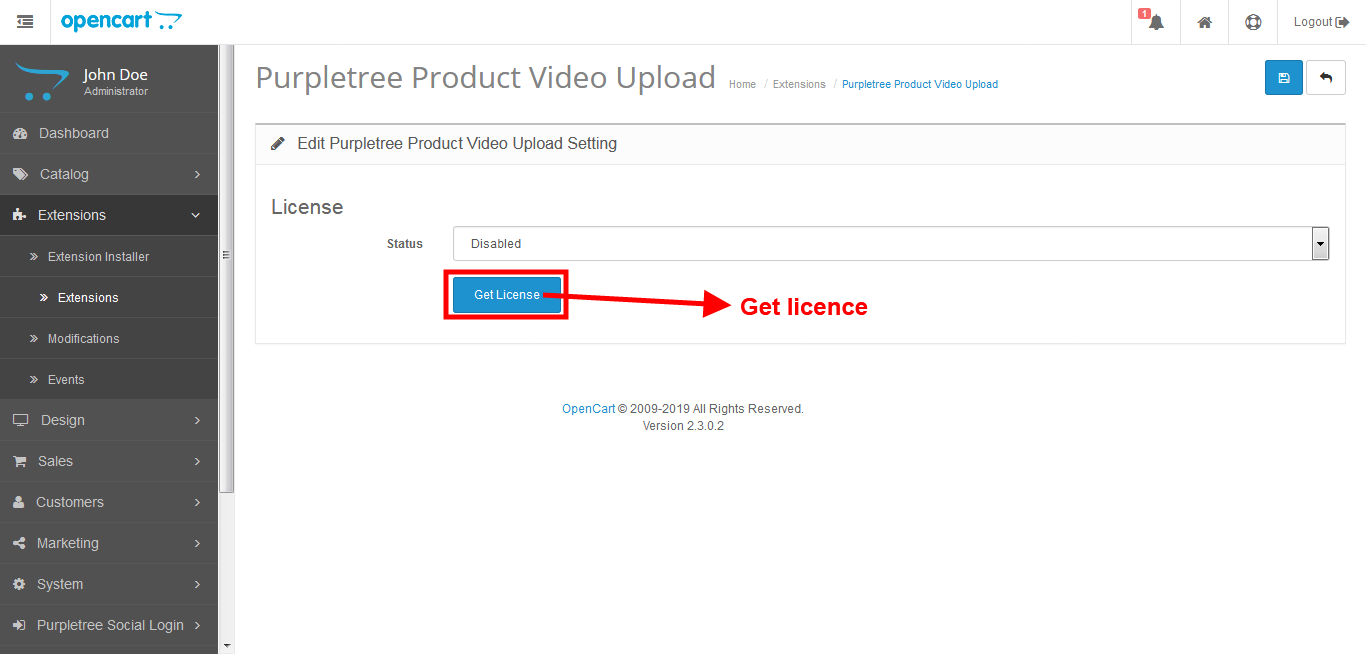Go to Home breadcrumb link
Viewport: 1366px width, 654px height.
click(742, 85)
